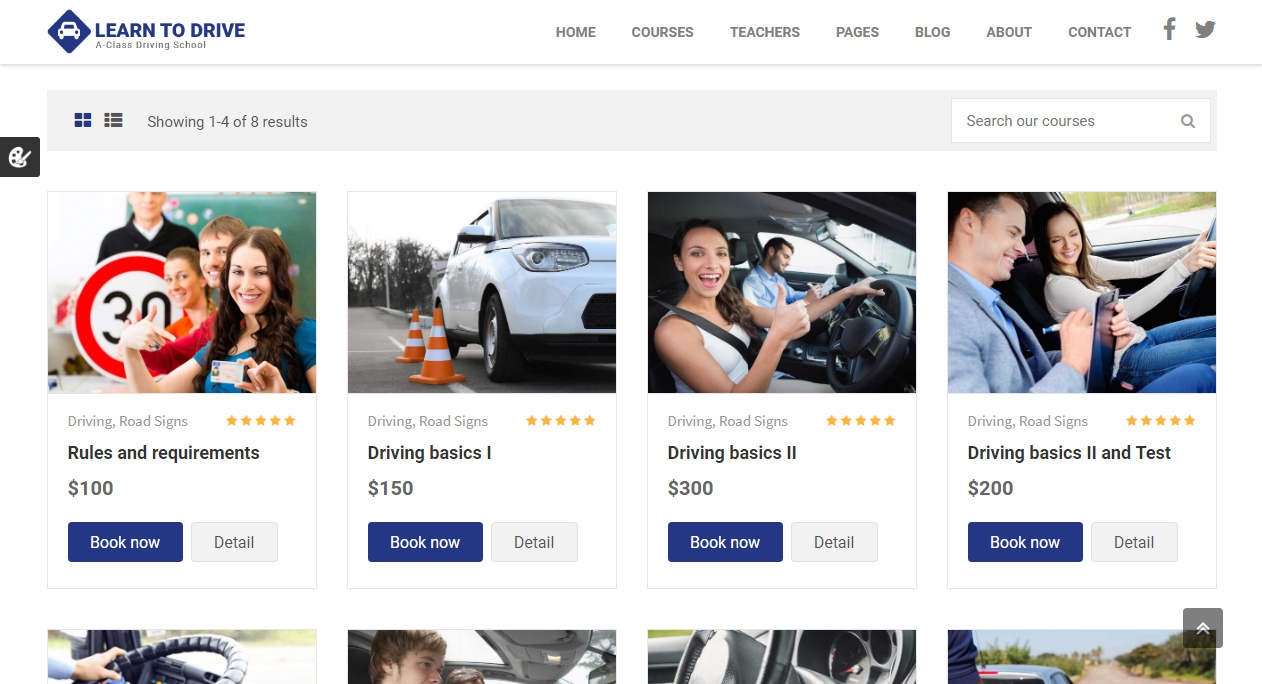Open the Pages menu

click(x=857, y=32)
